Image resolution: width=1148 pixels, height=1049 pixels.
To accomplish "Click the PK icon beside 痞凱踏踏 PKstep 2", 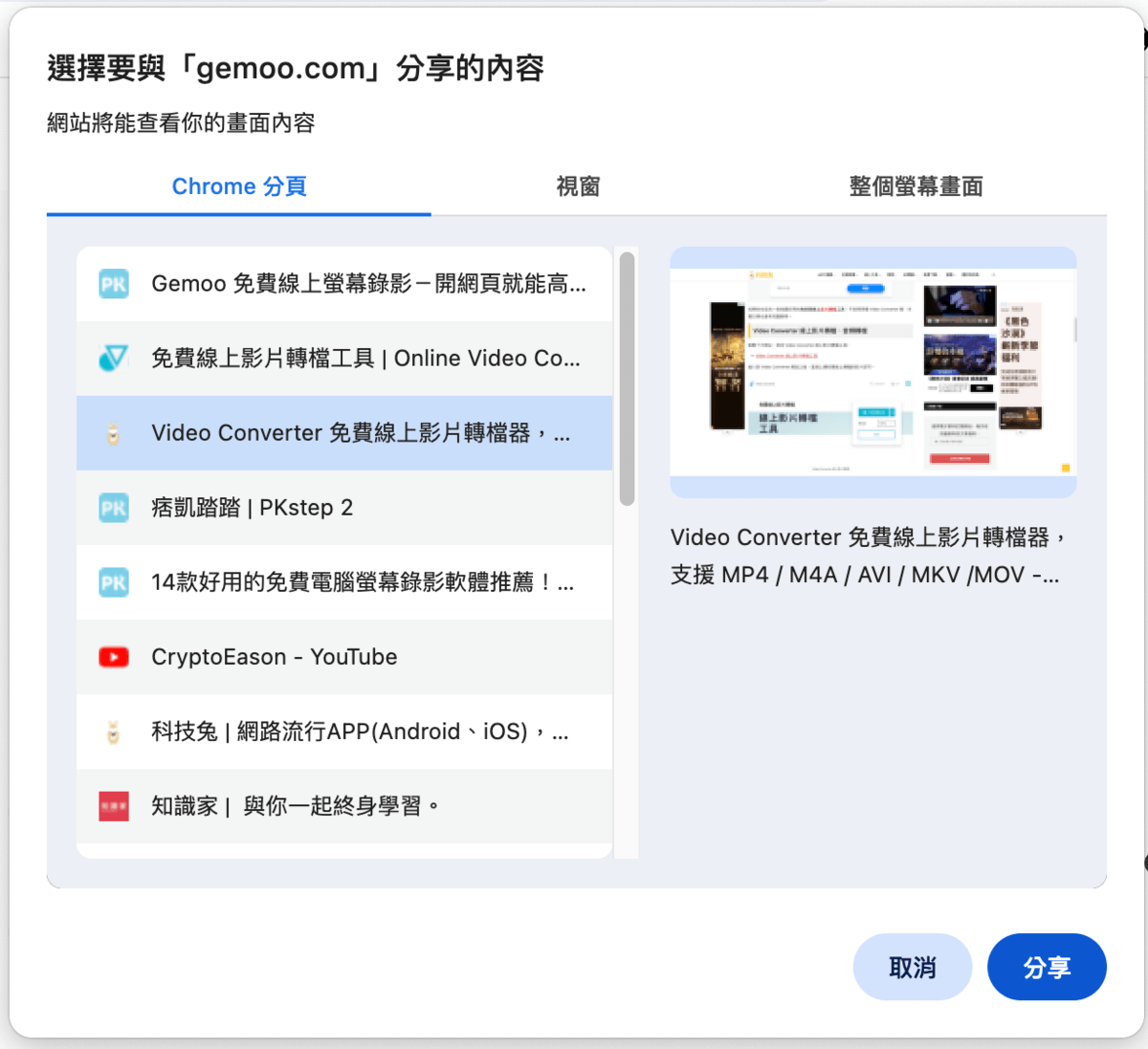I will (114, 508).
